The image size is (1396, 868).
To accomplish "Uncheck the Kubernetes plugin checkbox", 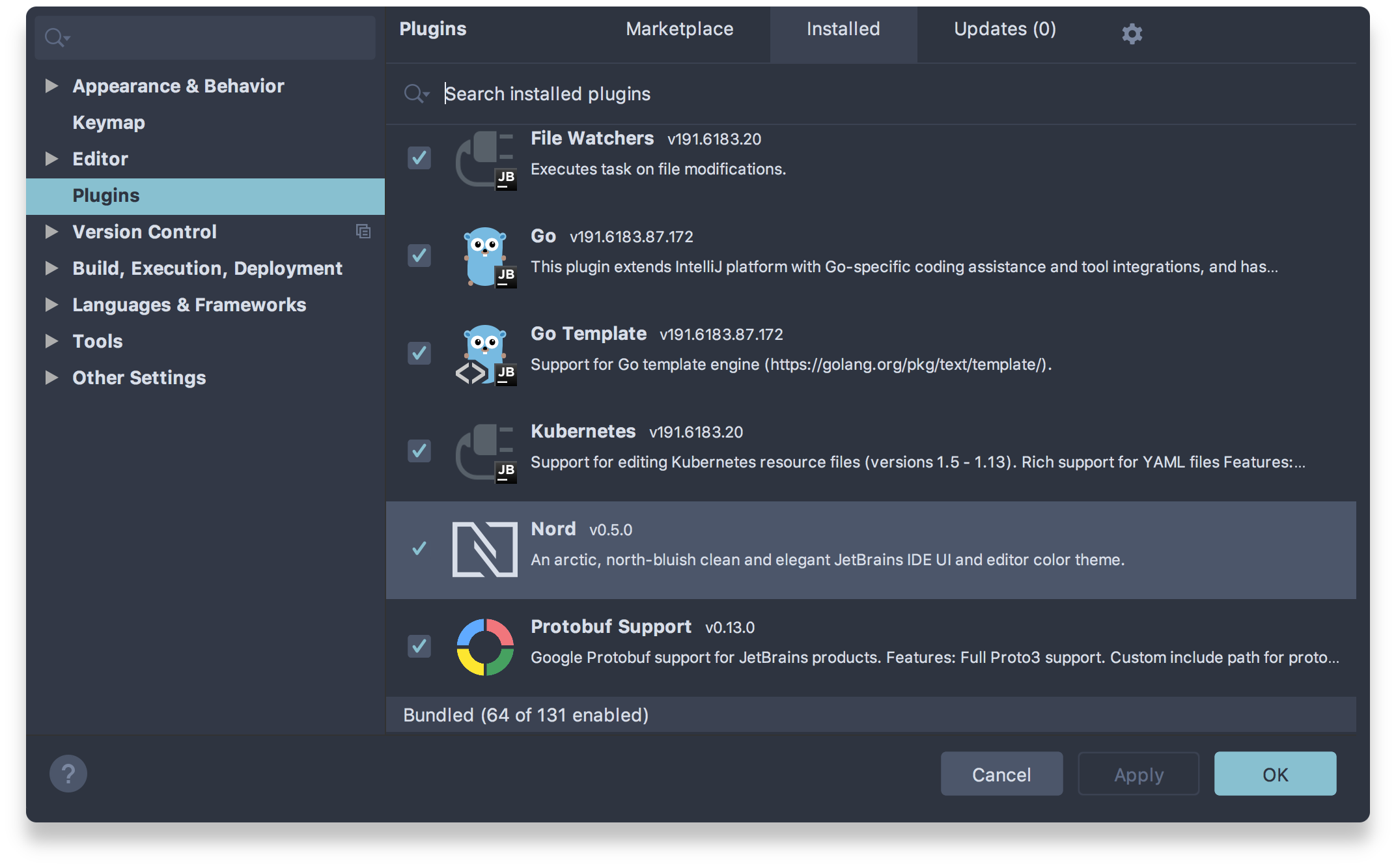I will [x=419, y=451].
